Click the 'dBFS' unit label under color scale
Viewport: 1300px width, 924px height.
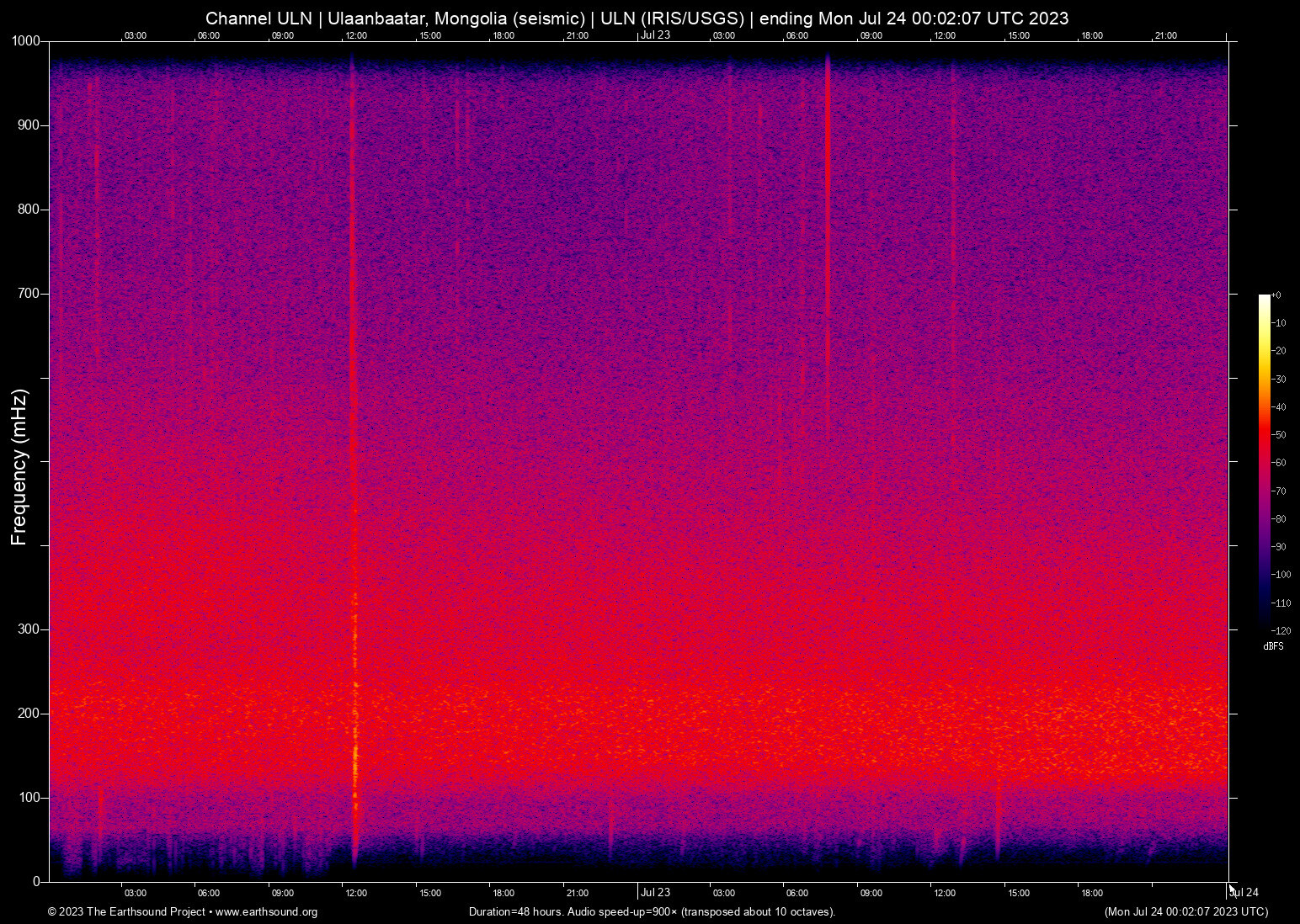pos(1273,647)
